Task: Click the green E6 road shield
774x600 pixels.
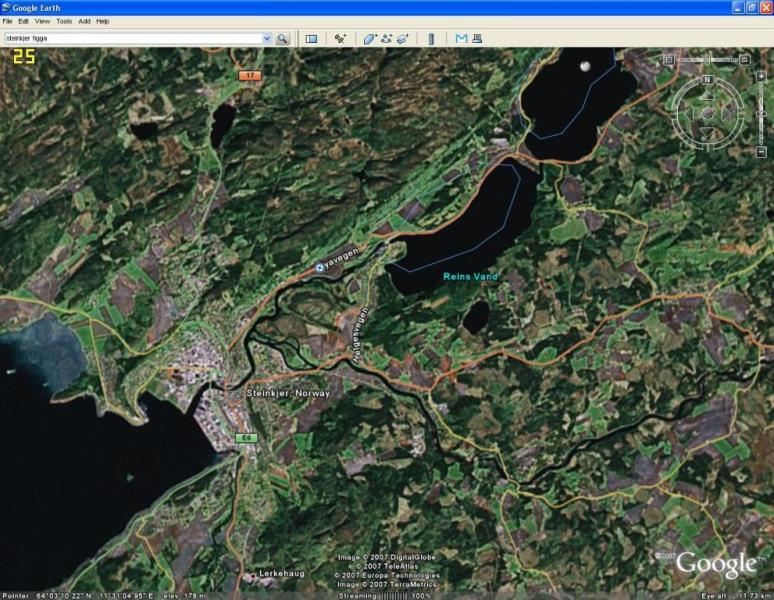Action: coord(246,438)
